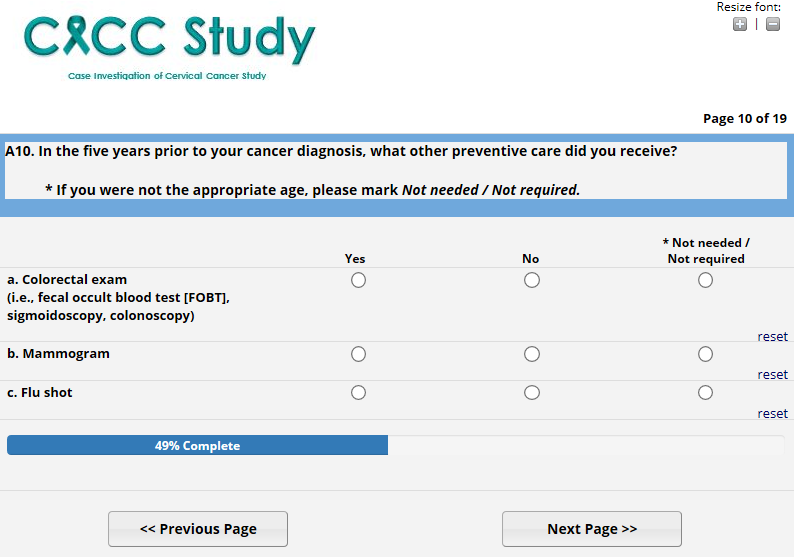Click the increase font size plus icon
Viewport: 794px width, 557px height.
pyautogui.click(x=740, y=24)
